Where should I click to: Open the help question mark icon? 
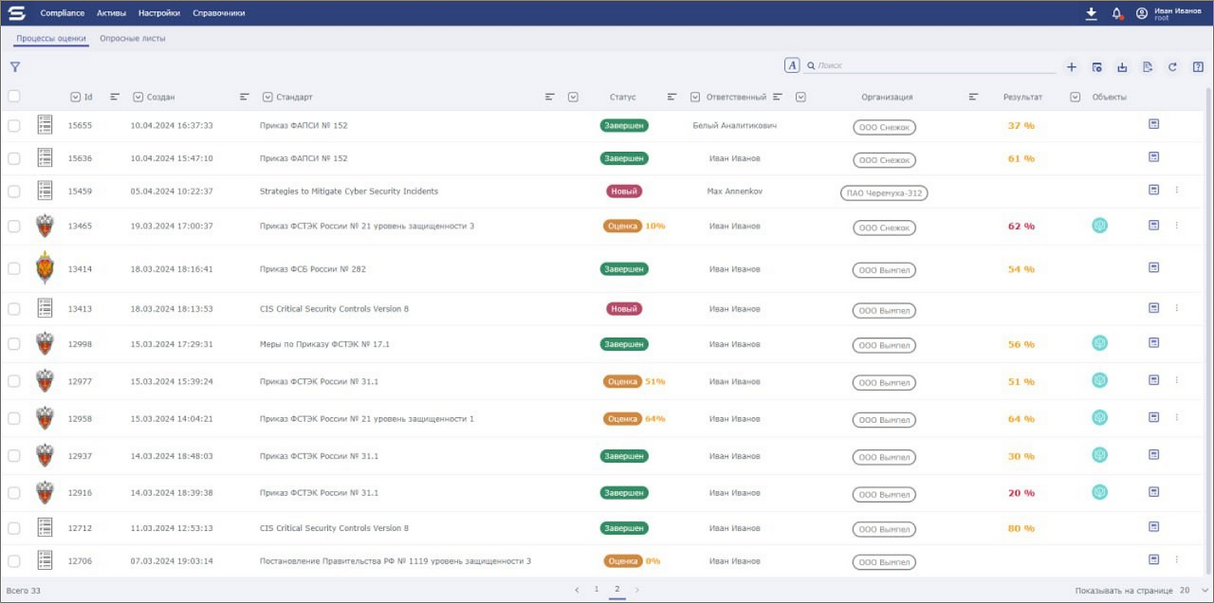point(1198,67)
